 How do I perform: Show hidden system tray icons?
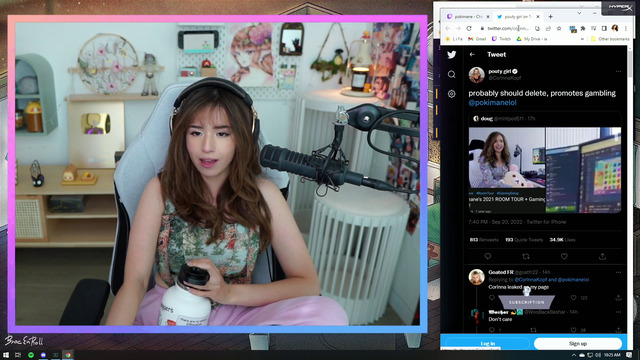(x=573, y=355)
